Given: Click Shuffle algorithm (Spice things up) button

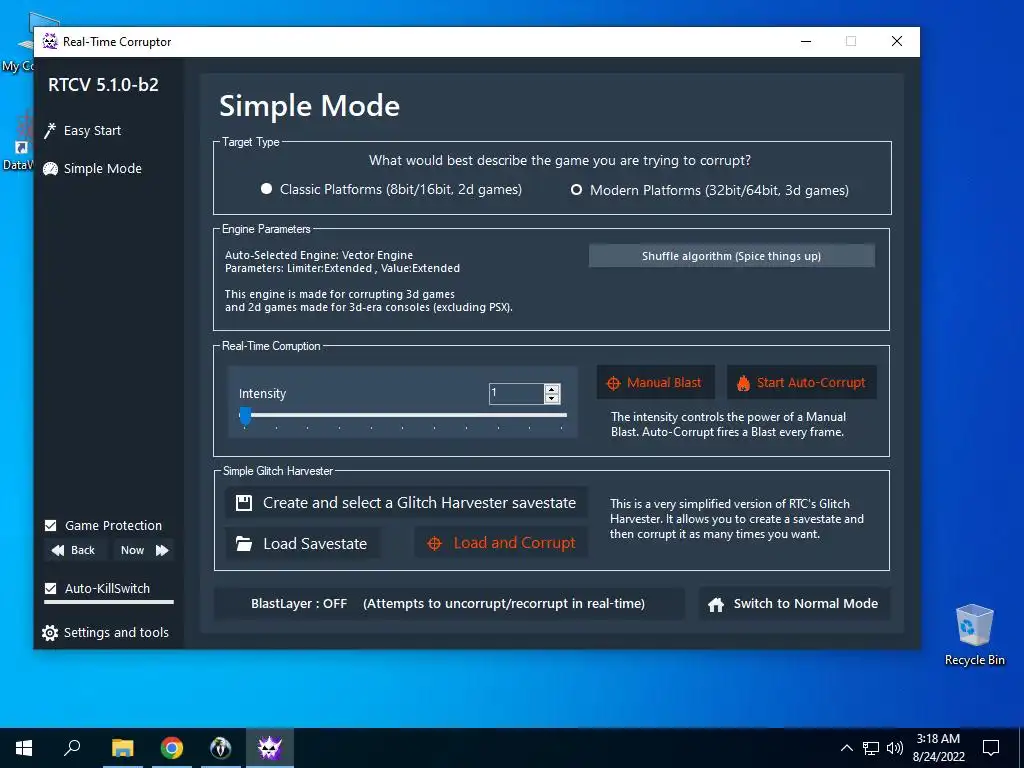Looking at the screenshot, I should (x=731, y=256).
